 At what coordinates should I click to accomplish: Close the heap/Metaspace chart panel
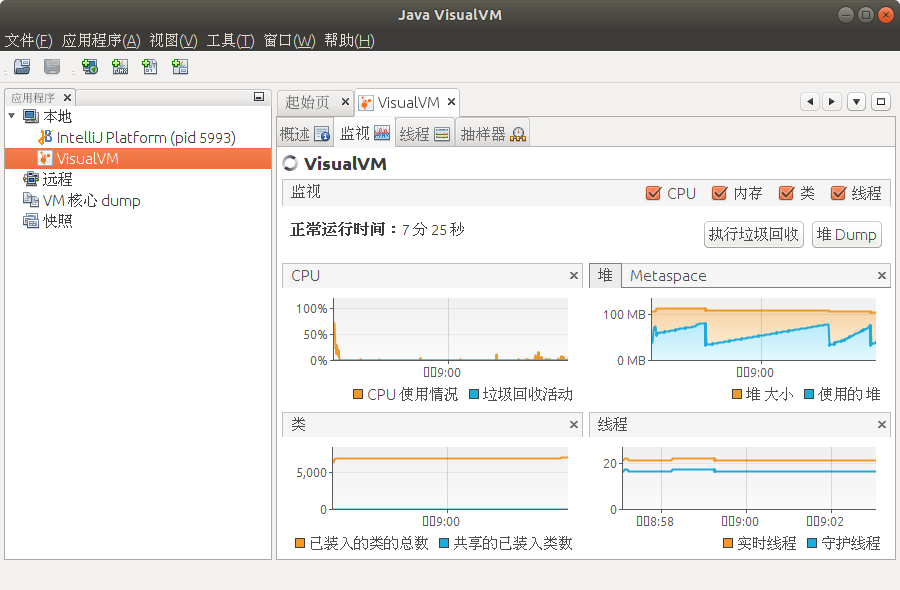pos(882,275)
